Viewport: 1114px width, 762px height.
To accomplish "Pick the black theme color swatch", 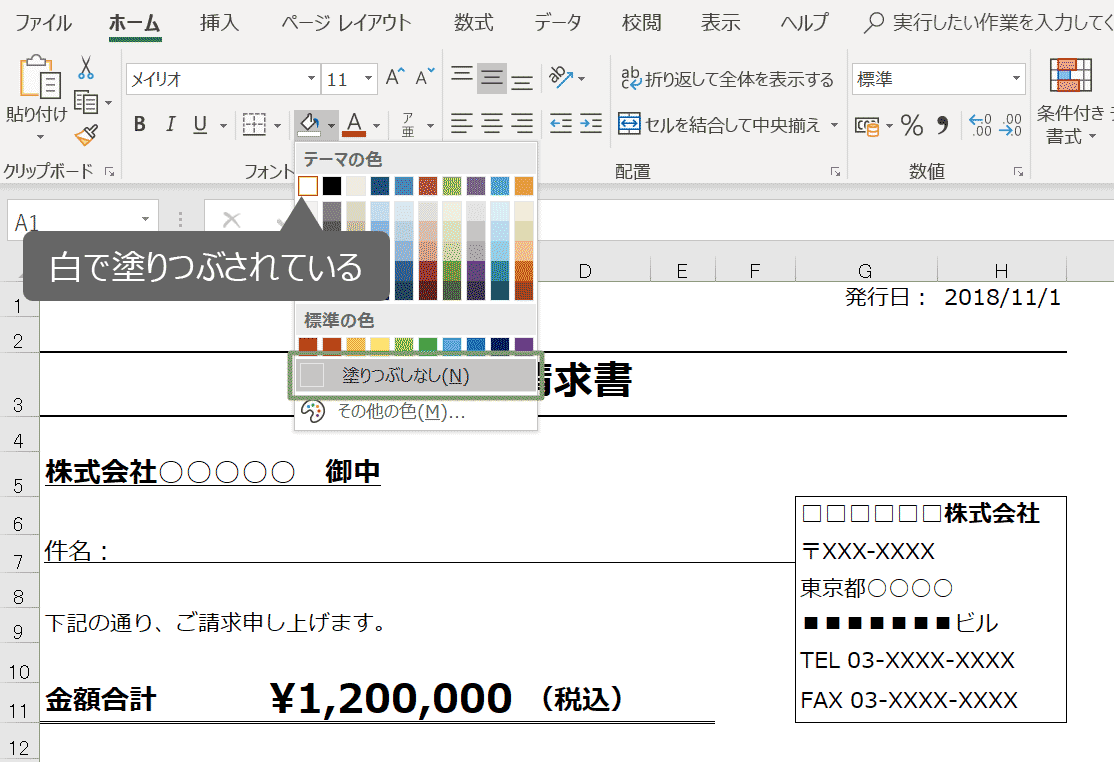I will (332, 186).
